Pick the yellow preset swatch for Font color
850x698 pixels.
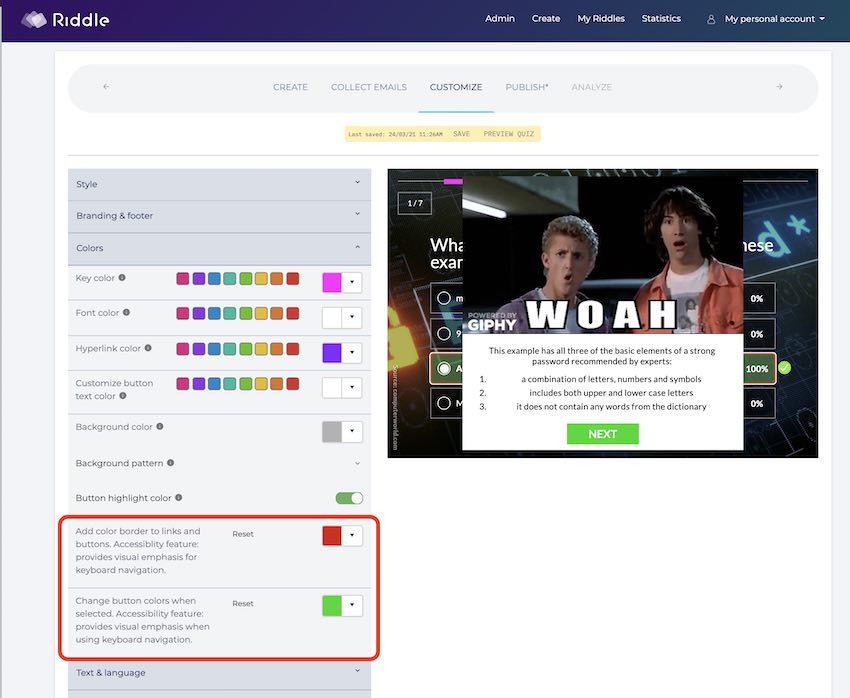click(x=261, y=313)
